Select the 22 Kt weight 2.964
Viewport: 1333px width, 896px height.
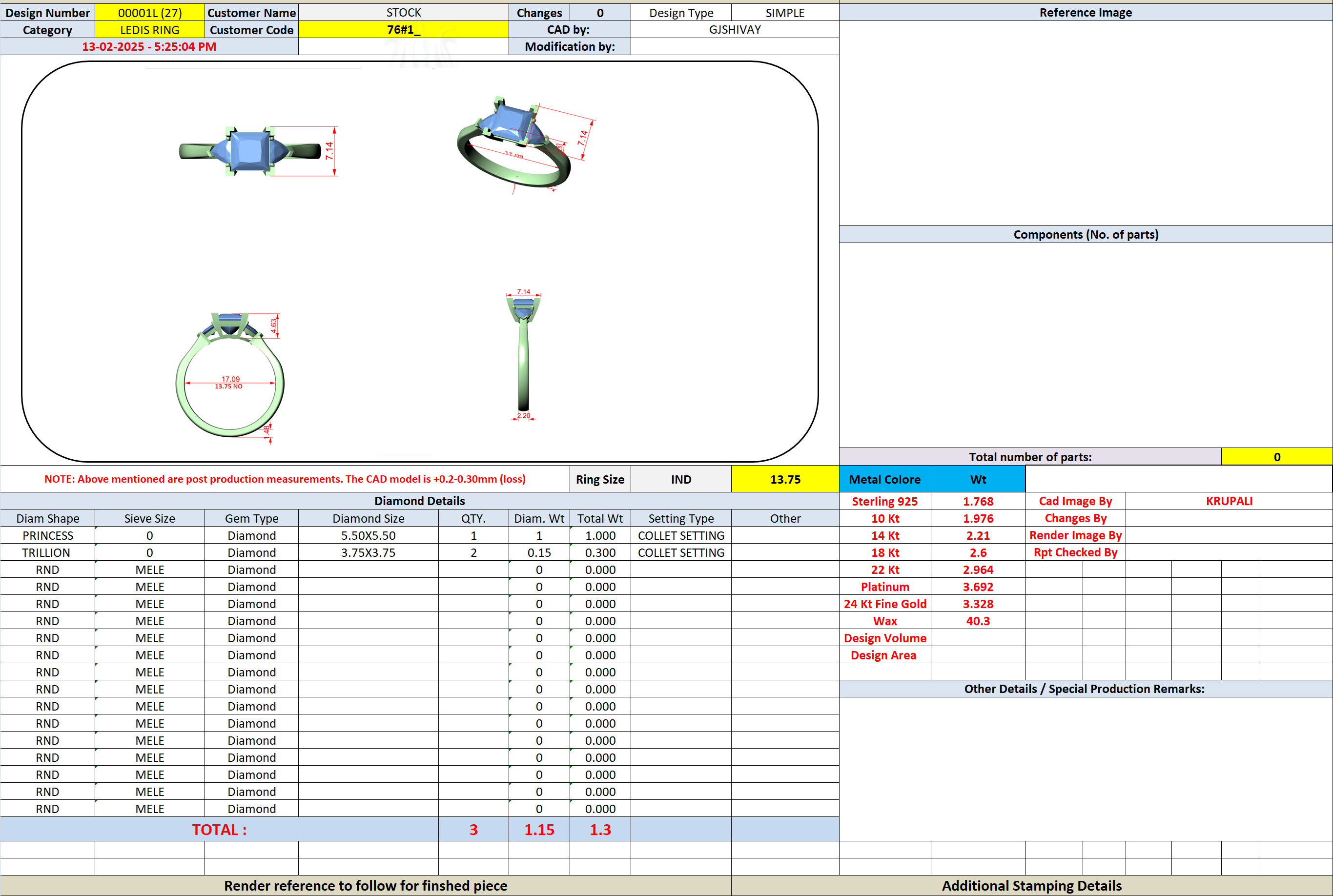tap(978, 570)
